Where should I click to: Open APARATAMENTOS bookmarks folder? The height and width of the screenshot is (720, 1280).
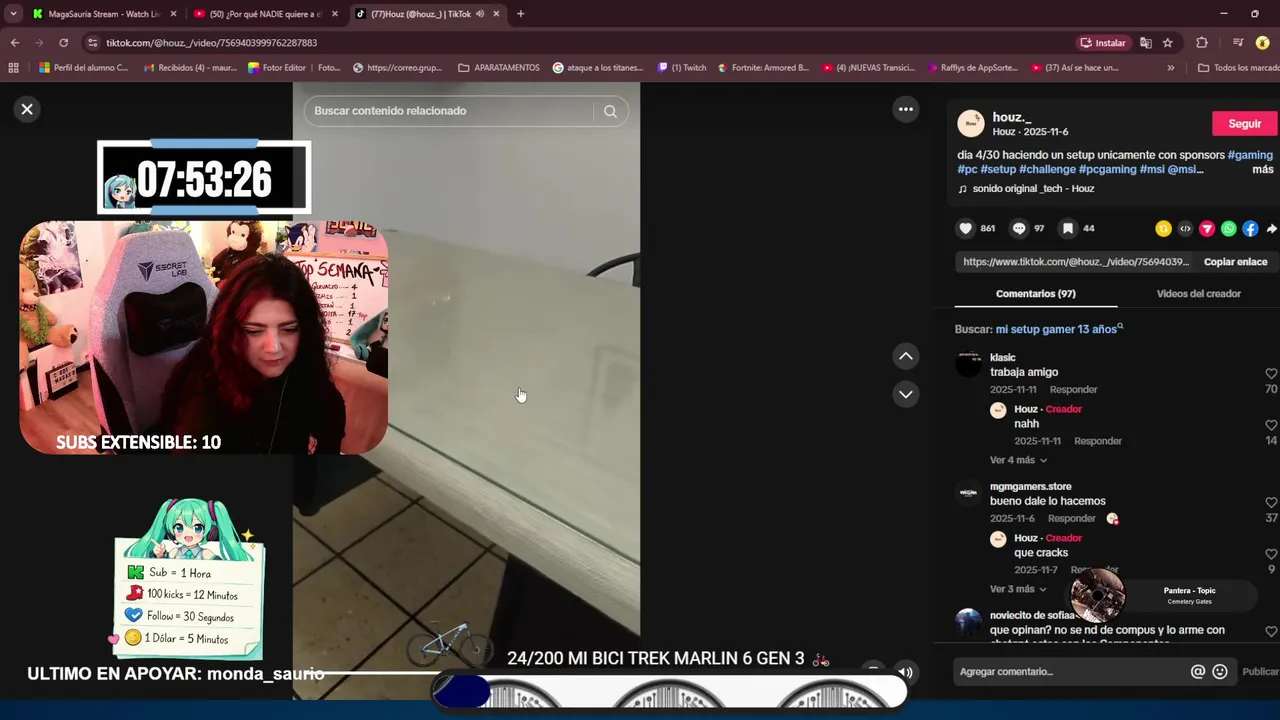(498, 68)
